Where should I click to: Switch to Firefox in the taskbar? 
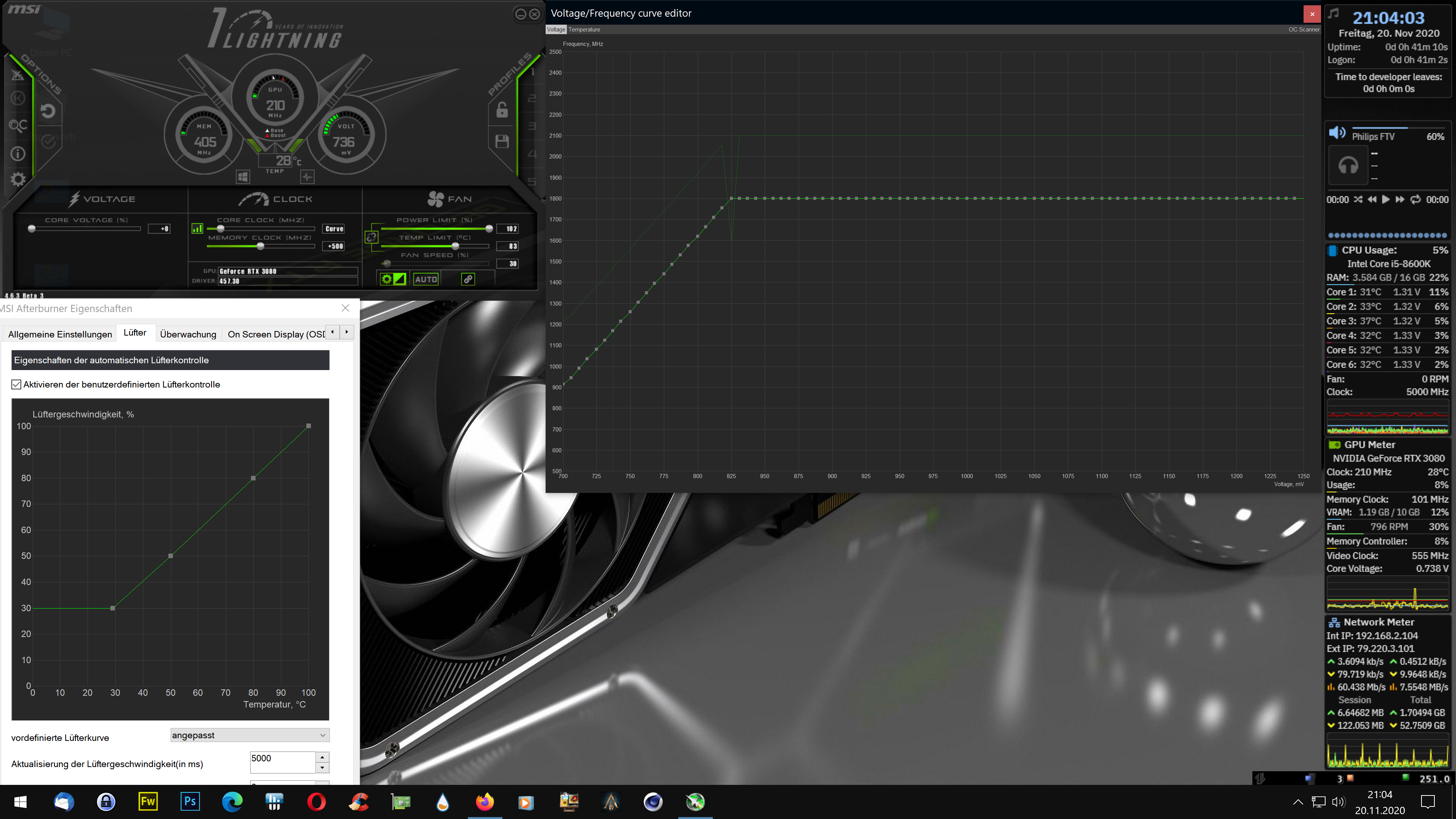(x=485, y=802)
